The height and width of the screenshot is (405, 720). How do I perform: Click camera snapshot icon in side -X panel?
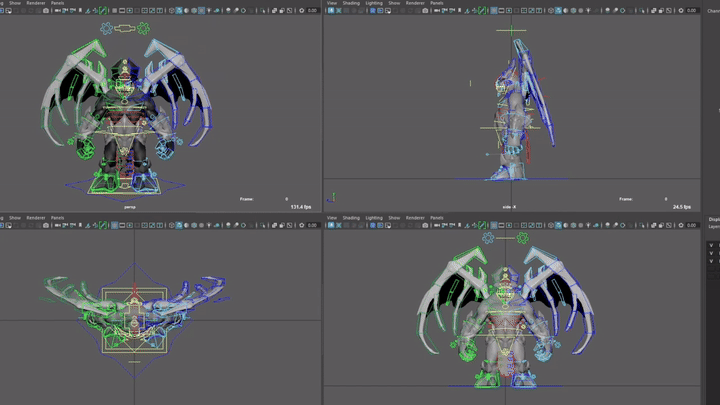click(x=425, y=10)
